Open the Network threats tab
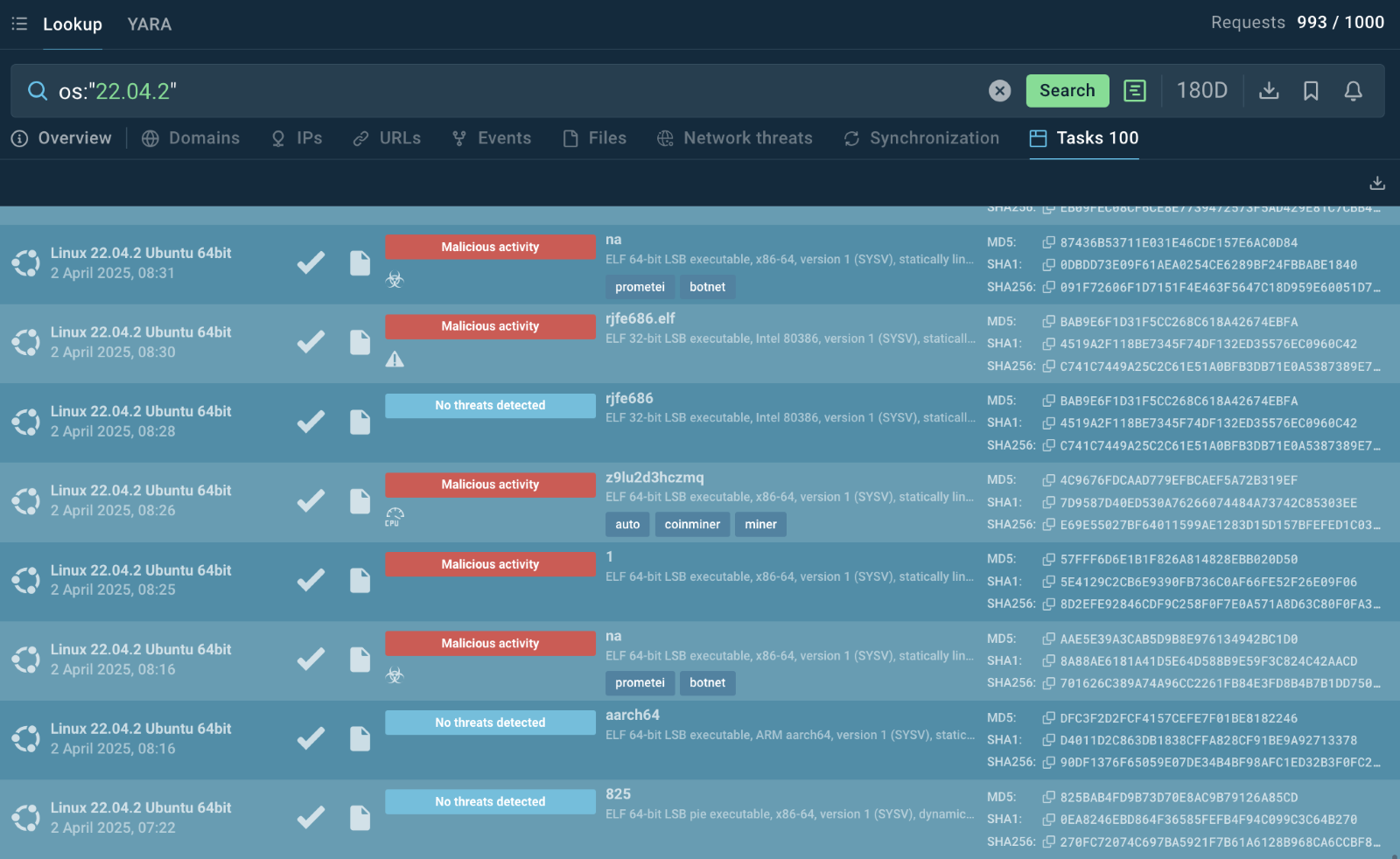 pos(748,137)
